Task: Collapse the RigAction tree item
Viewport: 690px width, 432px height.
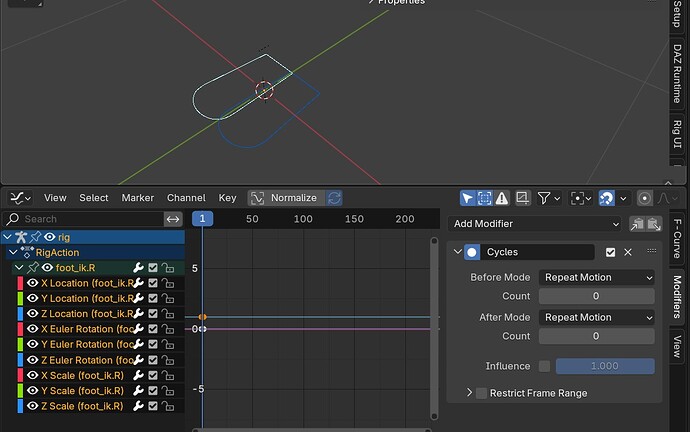Action: click(x=13, y=253)
